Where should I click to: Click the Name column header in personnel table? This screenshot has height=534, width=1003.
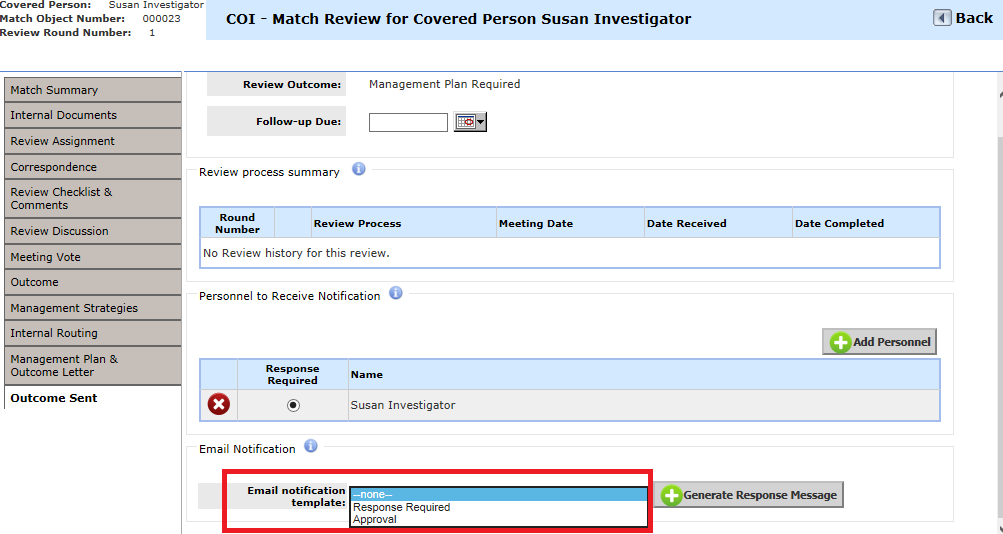[644, 375]
